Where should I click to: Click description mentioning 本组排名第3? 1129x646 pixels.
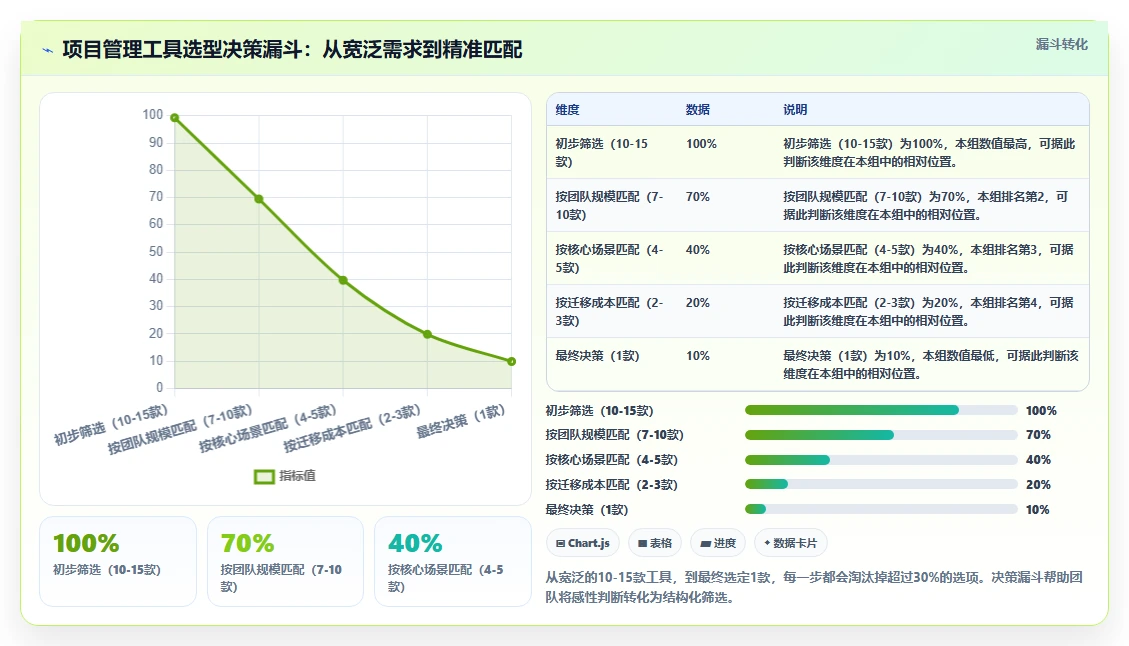point(929,259)
